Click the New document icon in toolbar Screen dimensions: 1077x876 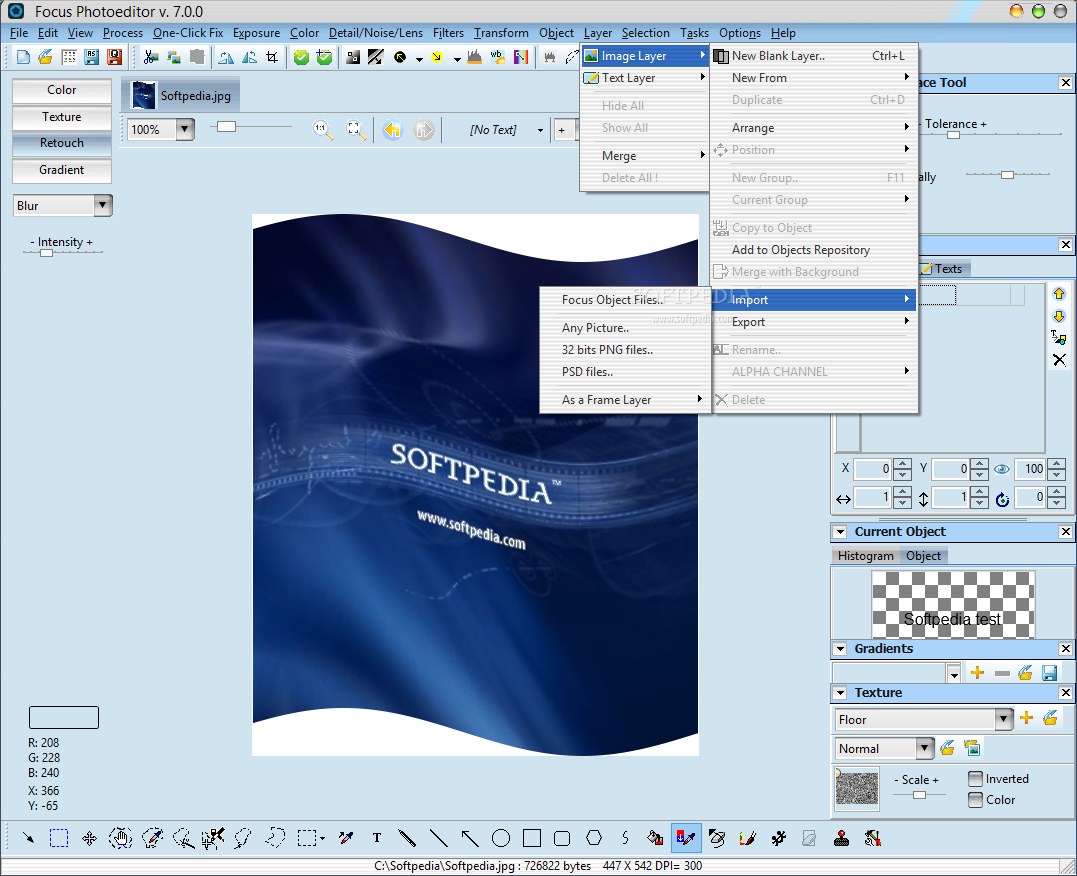tap(23, 57)
